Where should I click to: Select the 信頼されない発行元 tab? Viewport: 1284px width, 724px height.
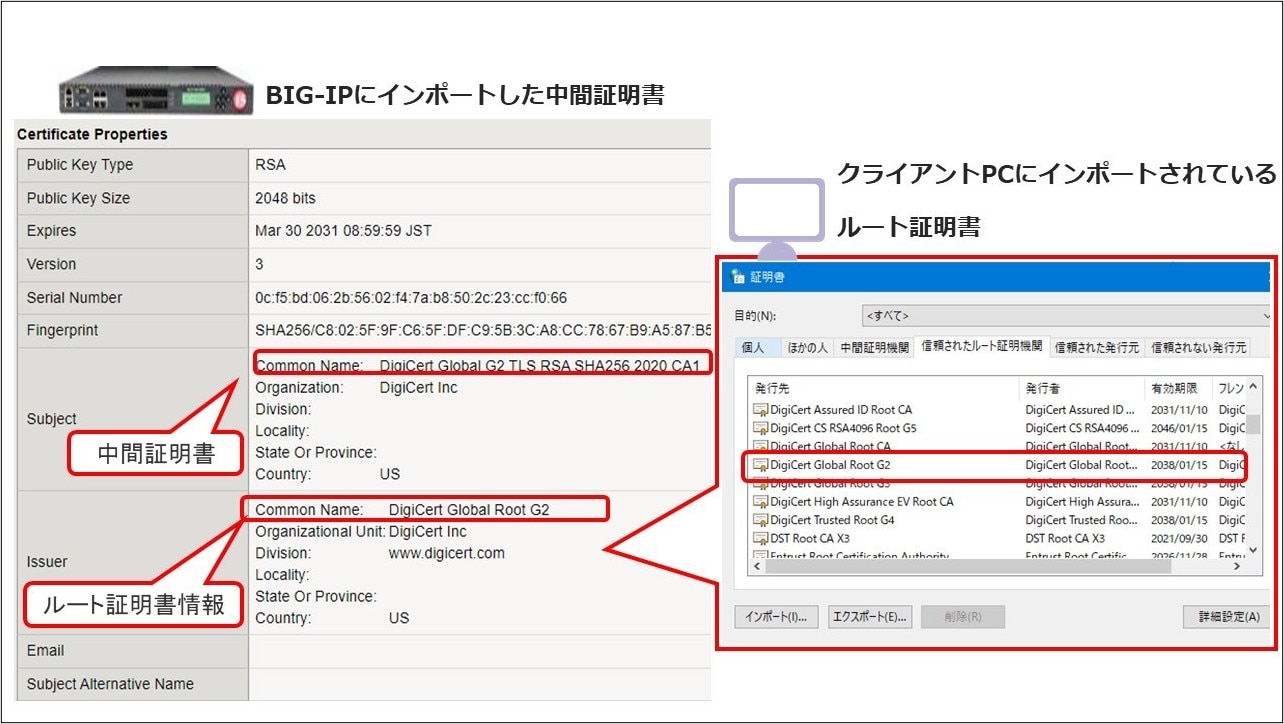[x=1198, y=348]
